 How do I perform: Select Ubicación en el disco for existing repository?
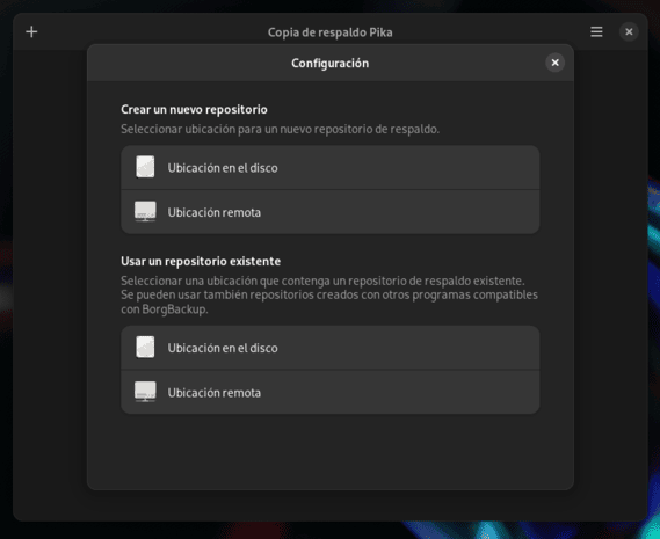click(330, 348)
